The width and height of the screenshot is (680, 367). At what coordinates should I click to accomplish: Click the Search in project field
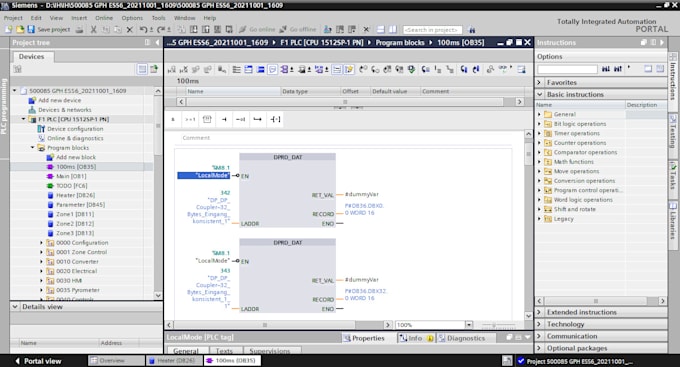(432, 29)
